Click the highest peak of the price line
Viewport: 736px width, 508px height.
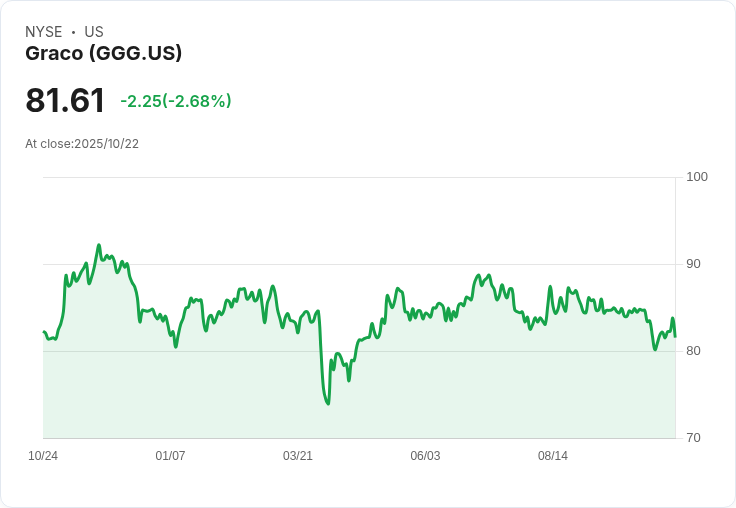click(98, 245)
